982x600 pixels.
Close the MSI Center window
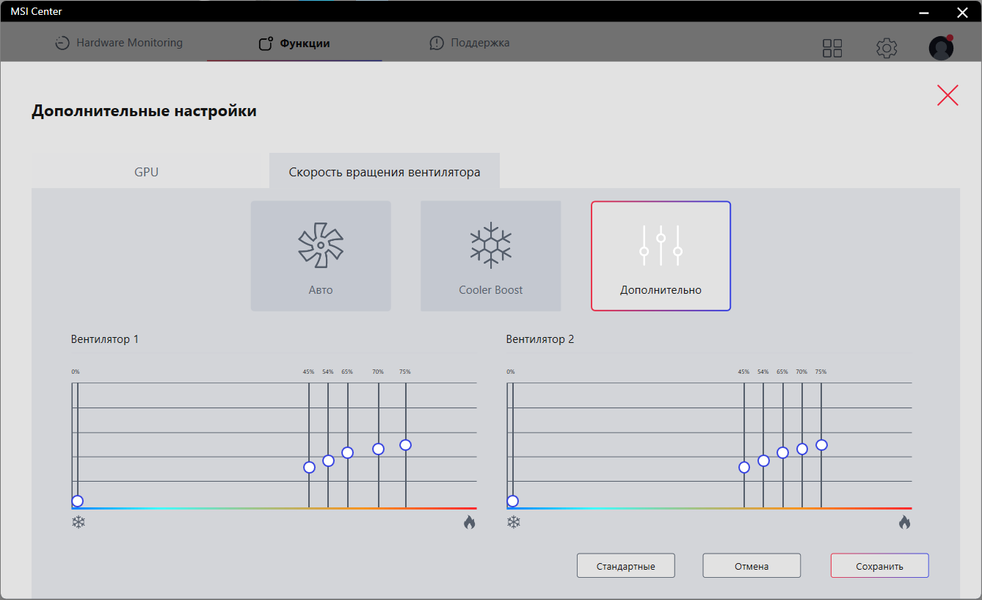click(x=963, y=12)
